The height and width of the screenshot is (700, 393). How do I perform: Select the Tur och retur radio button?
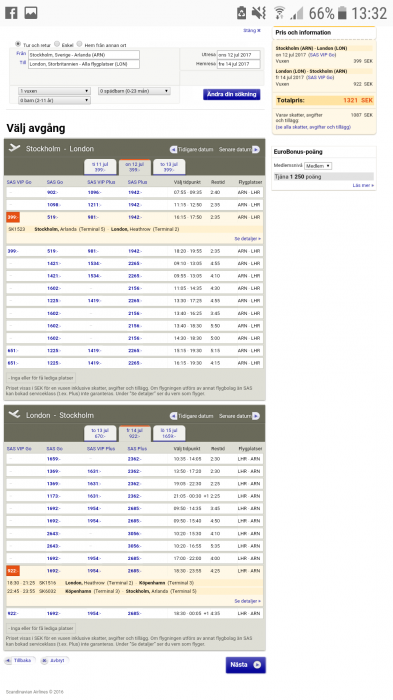click(18, 44)
